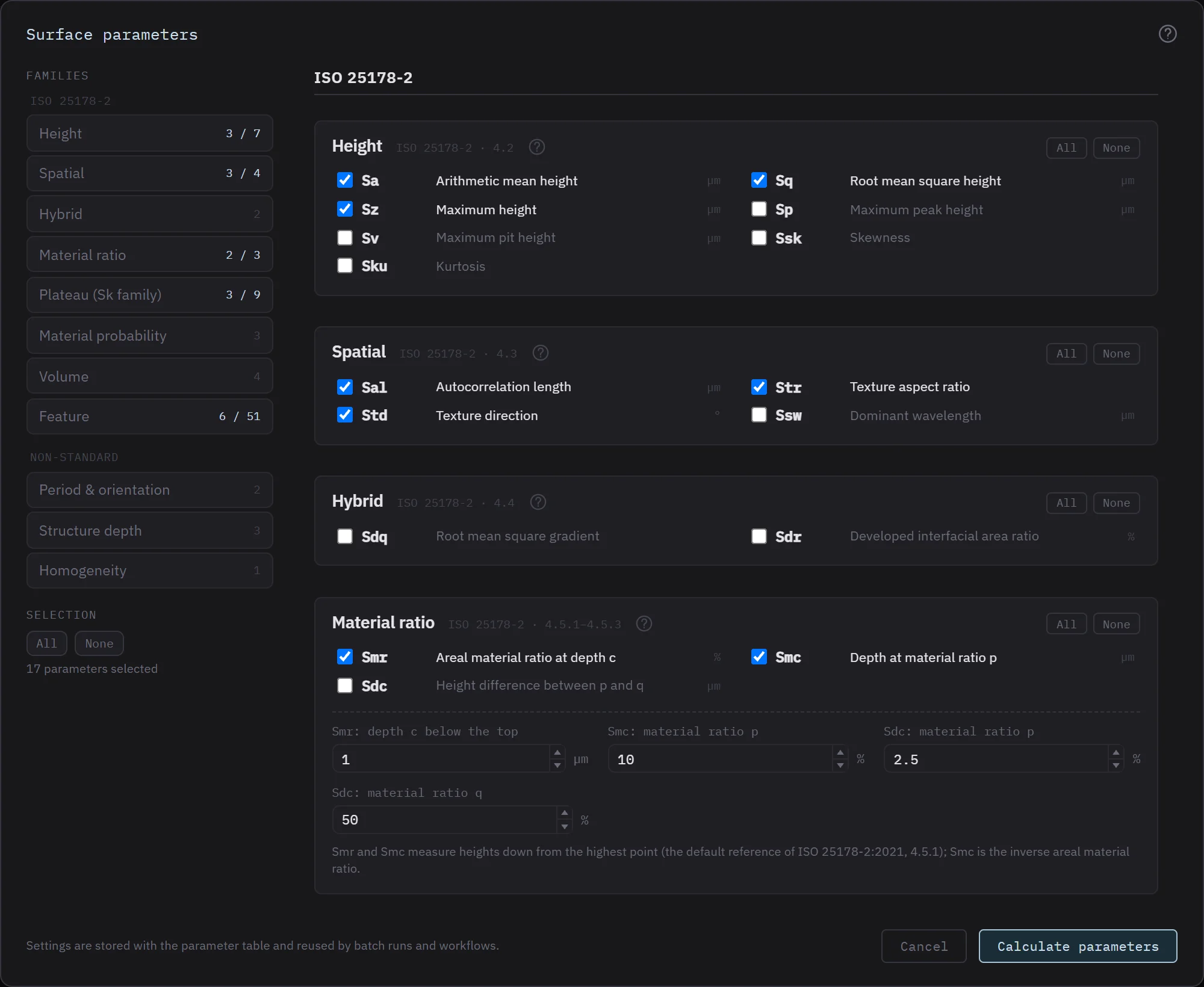Open the Feature family in the sidebar
The width and height of the screenshot is (1204, 987).
pyautogui.click(x=150, y=416)
